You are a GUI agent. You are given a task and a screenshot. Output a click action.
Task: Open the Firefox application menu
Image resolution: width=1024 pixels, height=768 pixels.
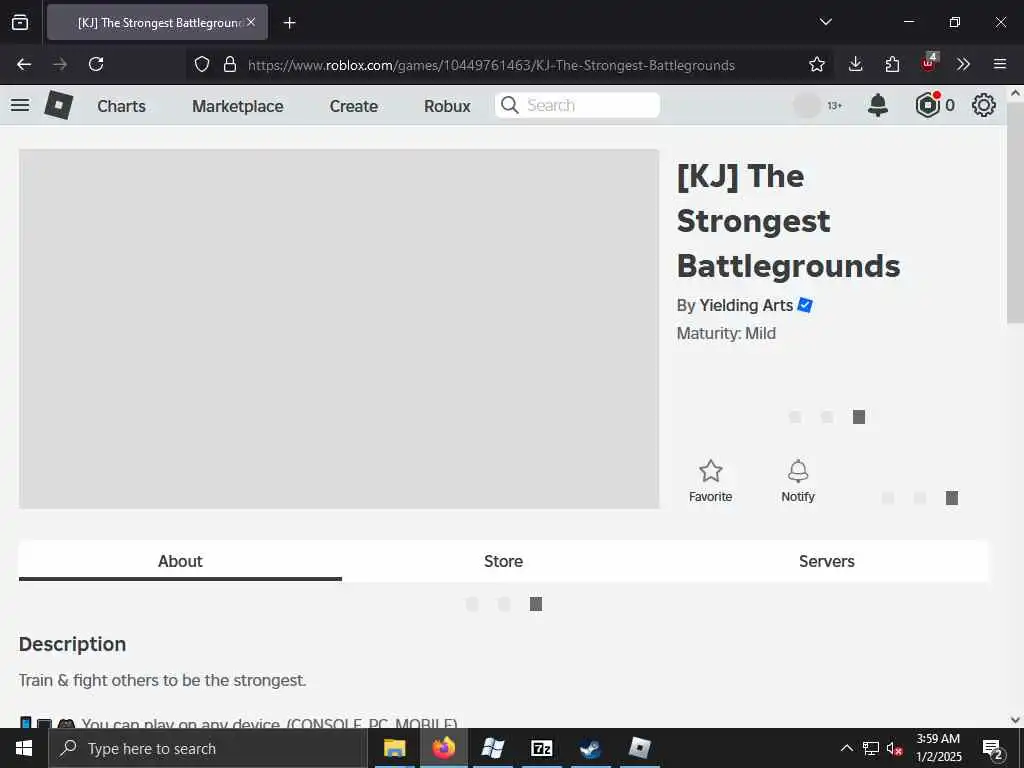1000,64
